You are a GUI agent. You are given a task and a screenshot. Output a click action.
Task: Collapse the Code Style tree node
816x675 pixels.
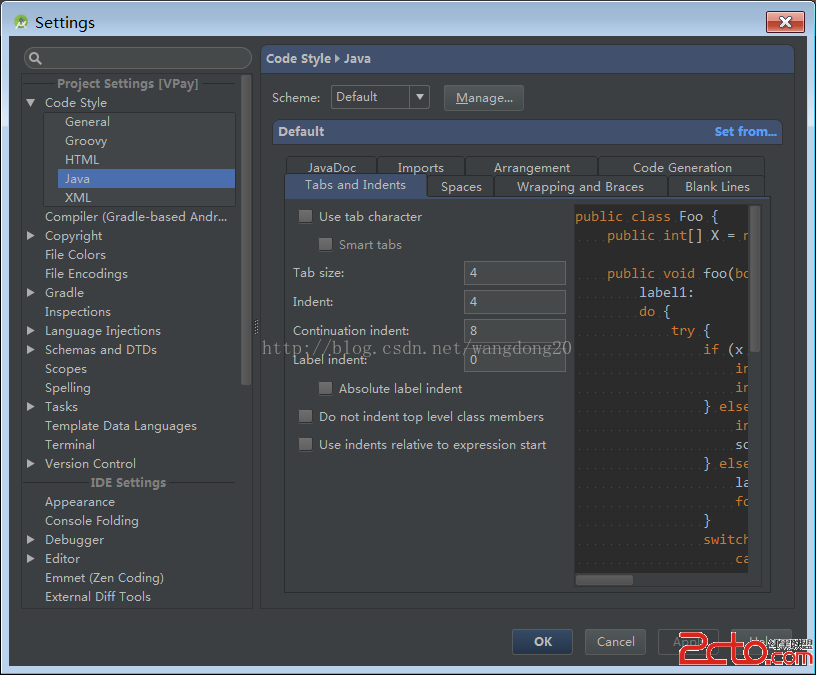click(31, 103)
